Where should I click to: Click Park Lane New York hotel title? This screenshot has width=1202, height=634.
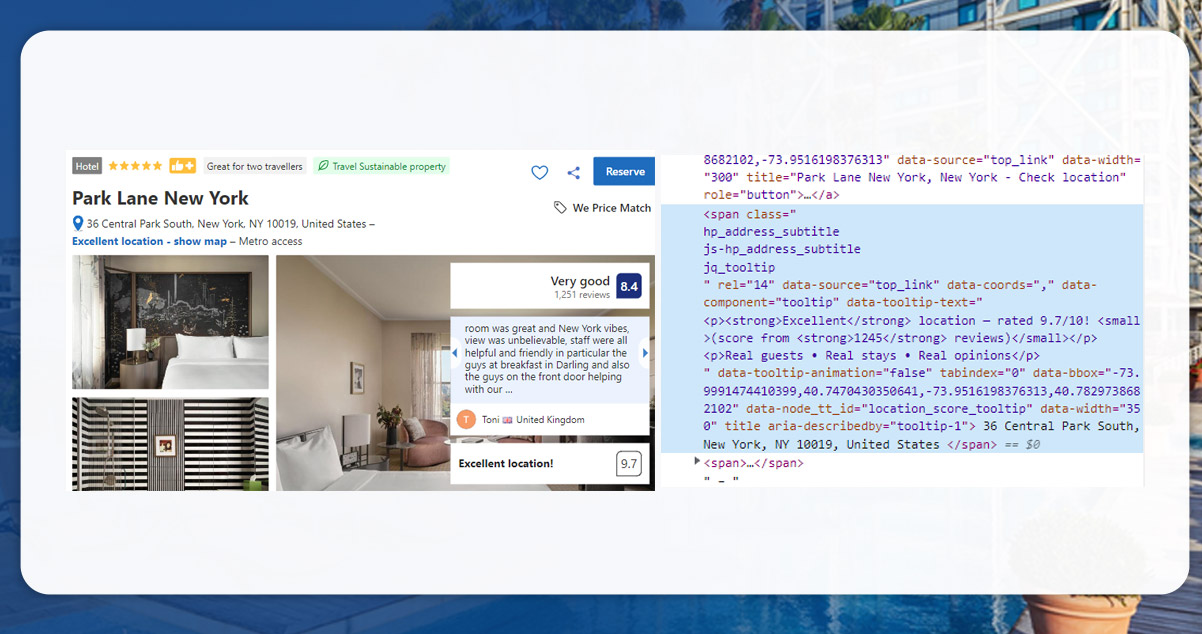coord(160,198)
